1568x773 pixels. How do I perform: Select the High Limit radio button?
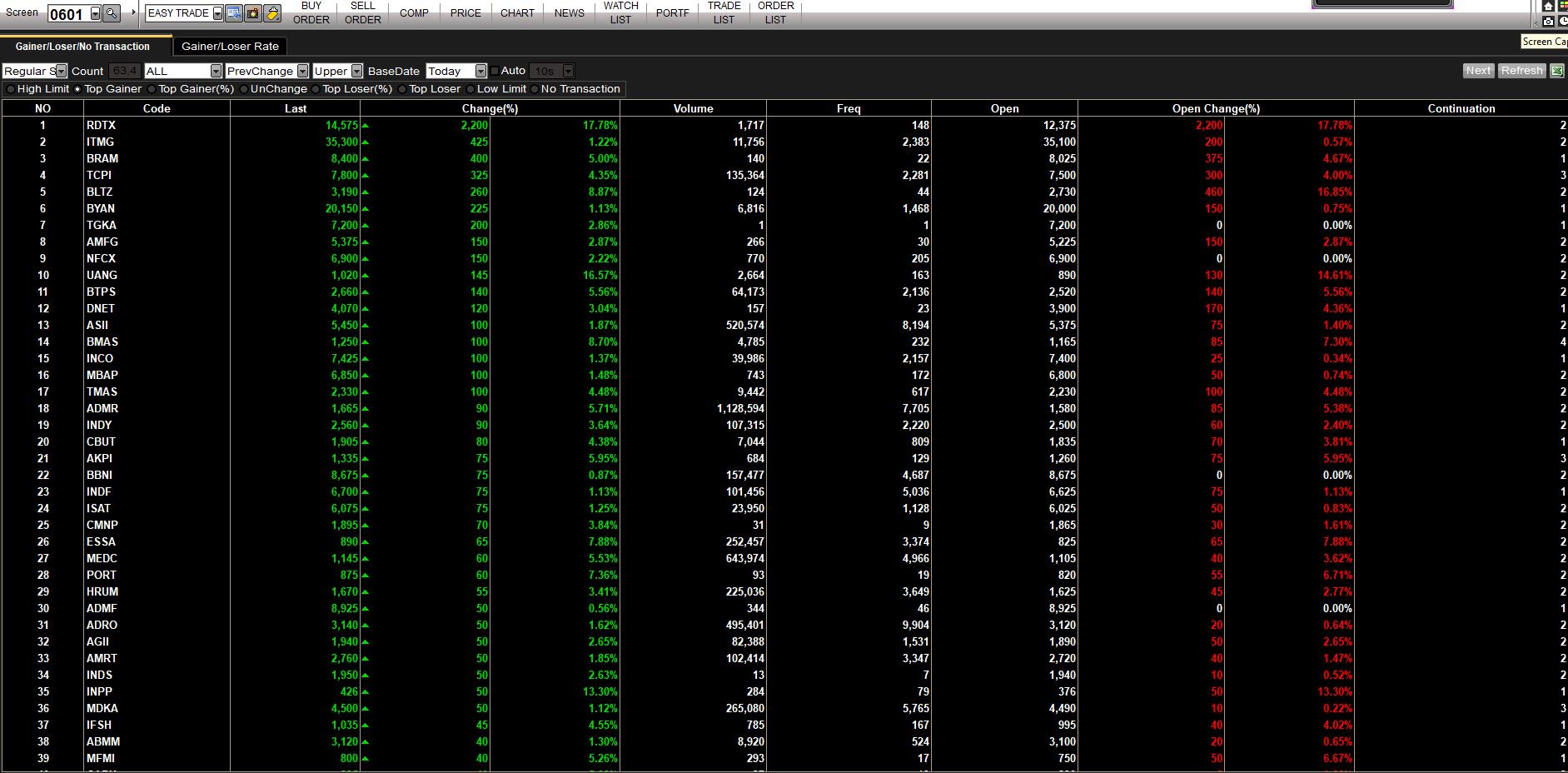click(x=10, y=89)
